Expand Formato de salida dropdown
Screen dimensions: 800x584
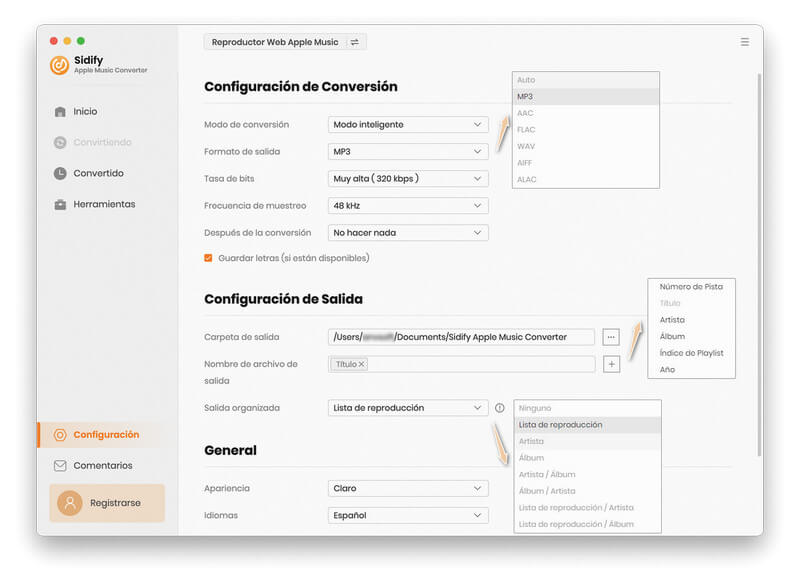coord(408,151)
